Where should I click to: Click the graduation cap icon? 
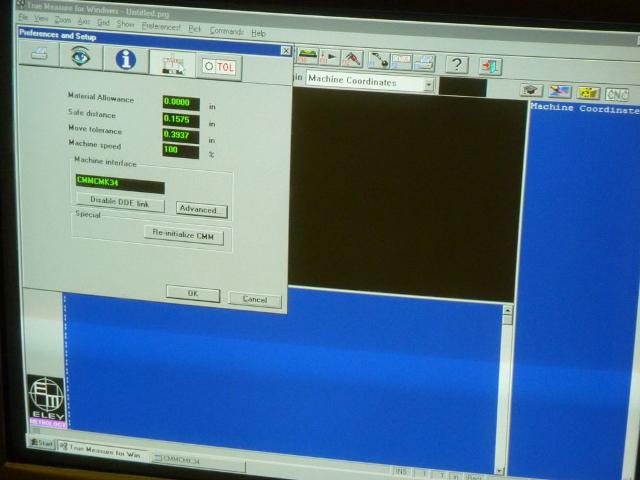tap(531, 90)
